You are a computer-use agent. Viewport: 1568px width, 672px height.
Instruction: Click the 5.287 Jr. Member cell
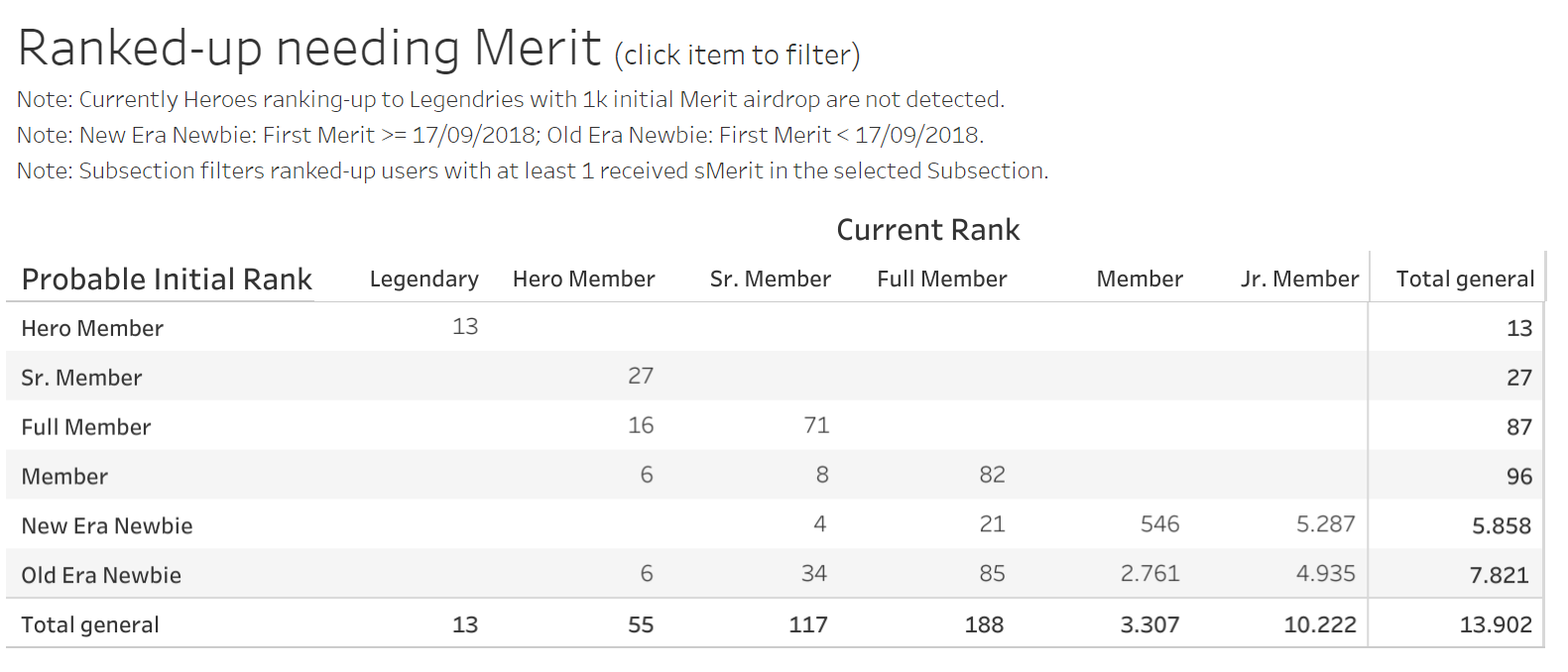(1325, 524)
